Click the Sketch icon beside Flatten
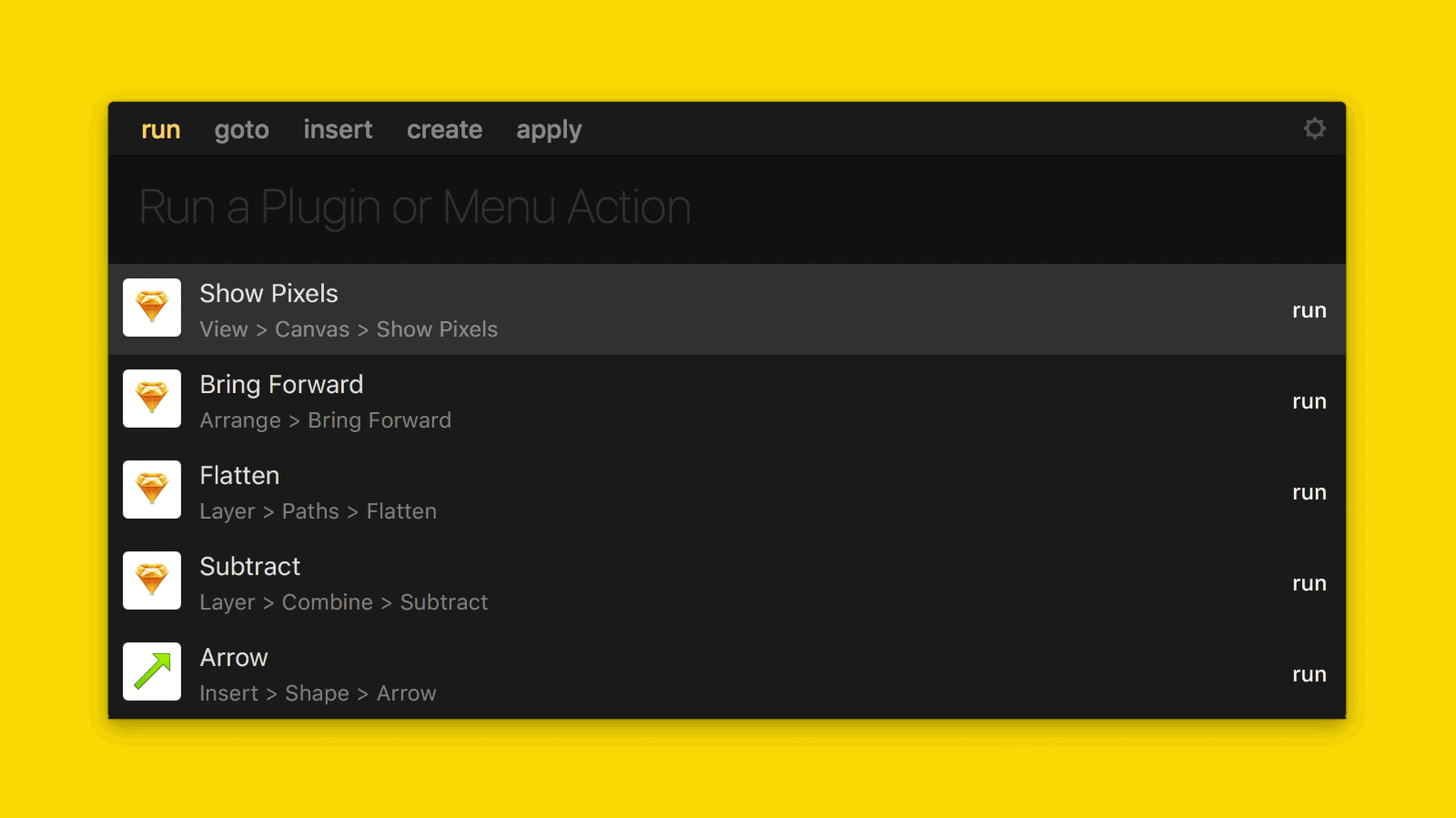 [x=152, y=490]
